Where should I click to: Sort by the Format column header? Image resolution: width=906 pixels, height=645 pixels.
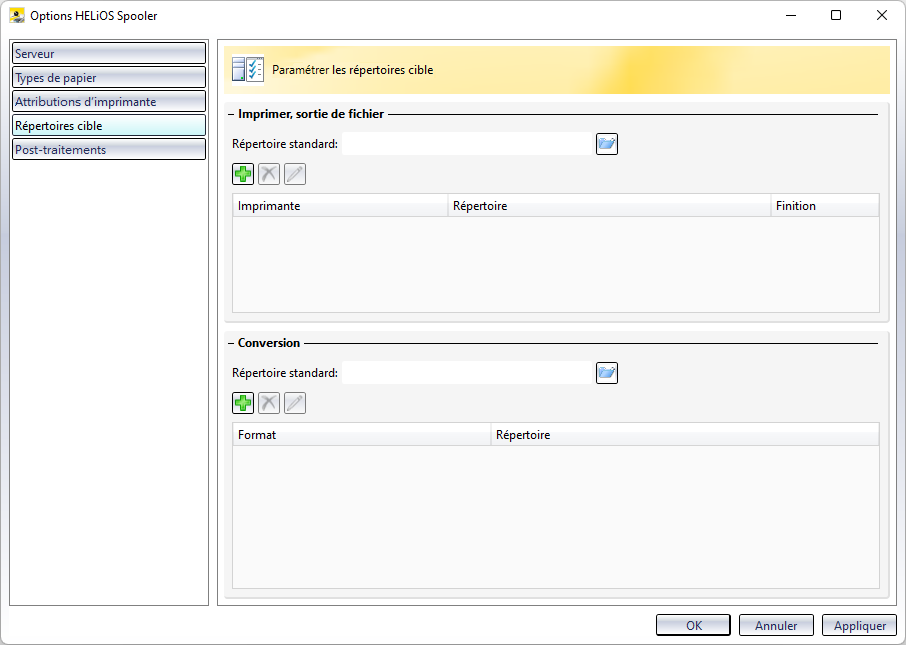(x=362, y=435)
